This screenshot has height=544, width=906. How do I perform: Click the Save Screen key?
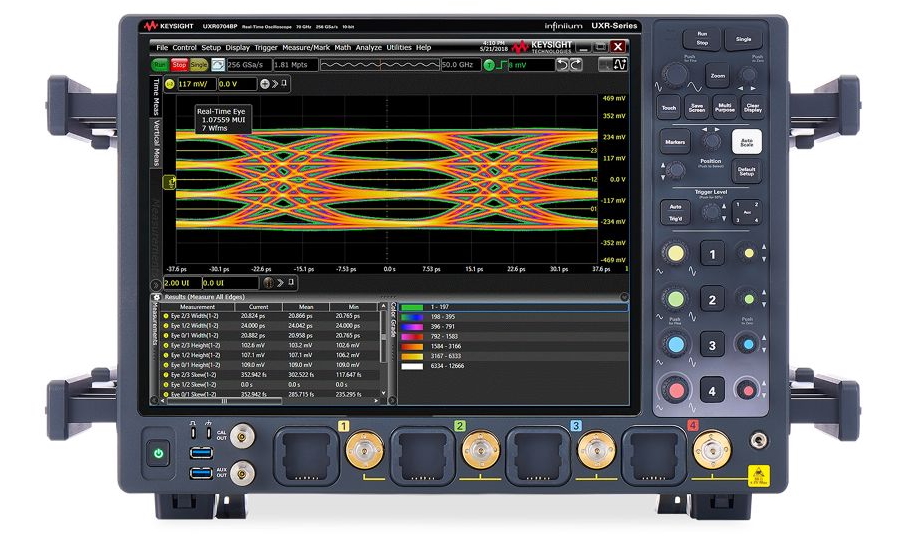[x=697, y=108]
